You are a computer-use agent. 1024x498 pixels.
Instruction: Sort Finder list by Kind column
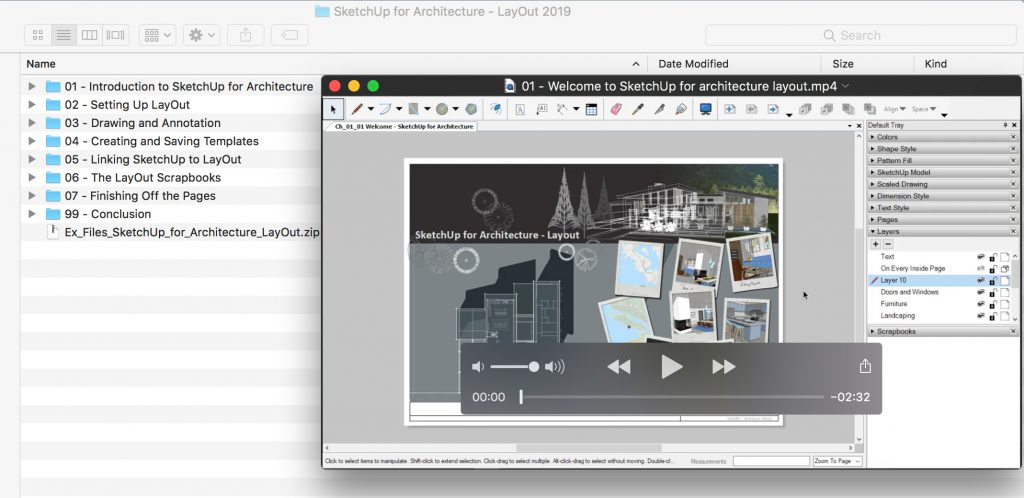(x=968, y=64)
